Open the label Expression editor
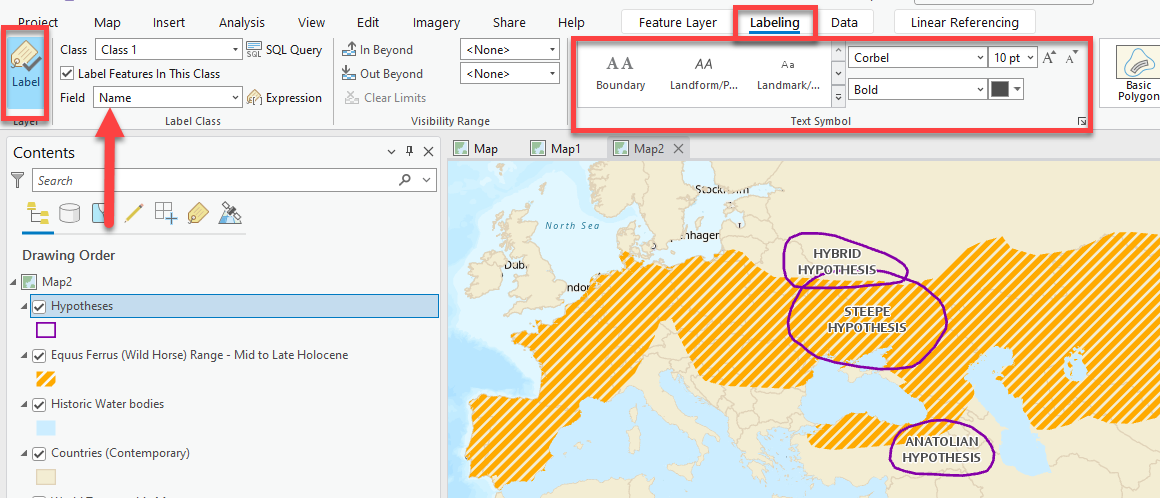The image size is (1160, 498). (284, 98)
